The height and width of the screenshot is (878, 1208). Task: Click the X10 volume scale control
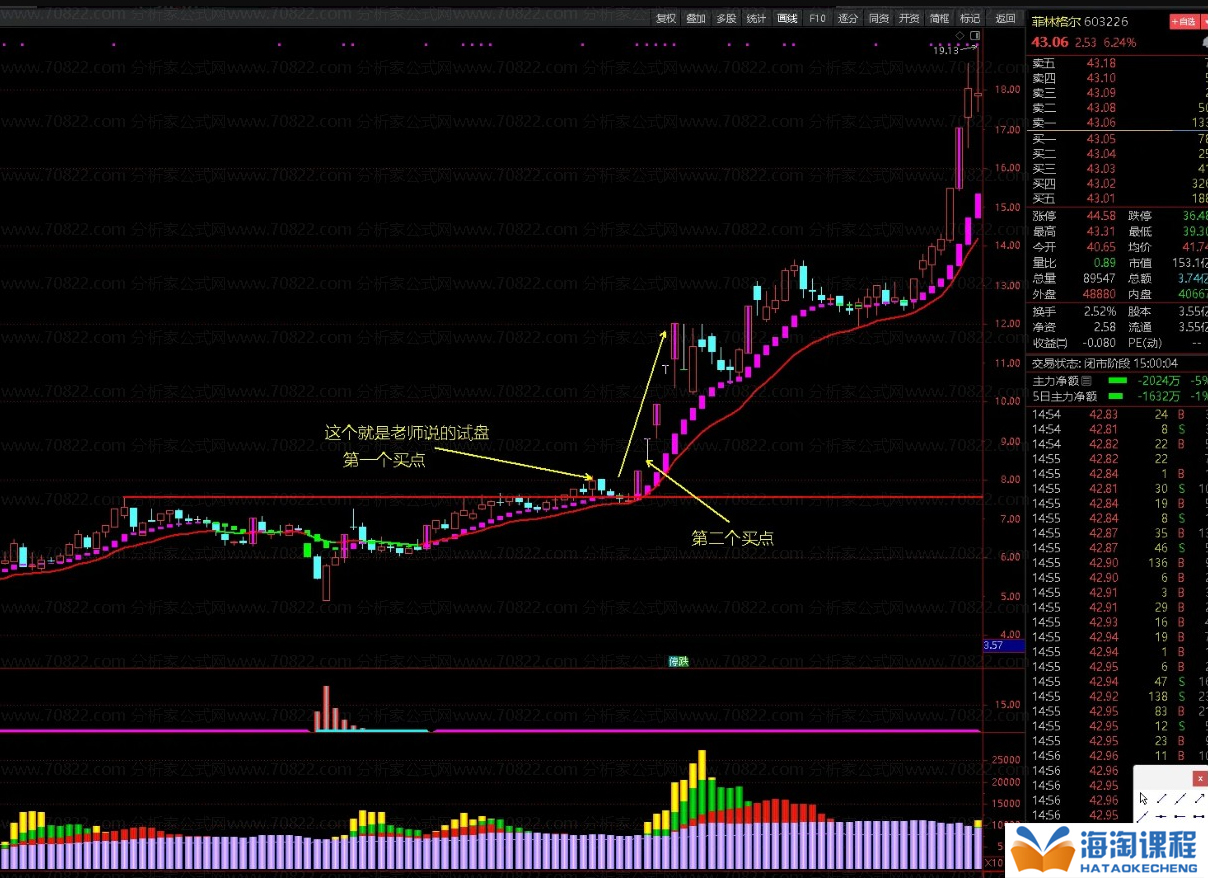click(994, 862)
